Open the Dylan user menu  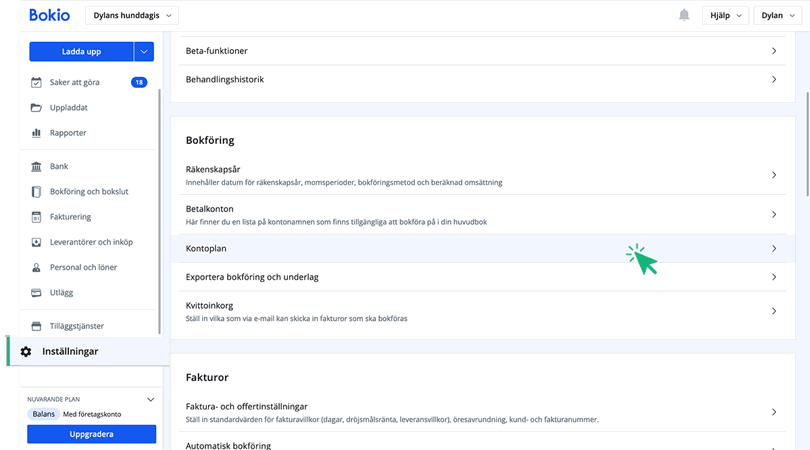pos(778,15)
